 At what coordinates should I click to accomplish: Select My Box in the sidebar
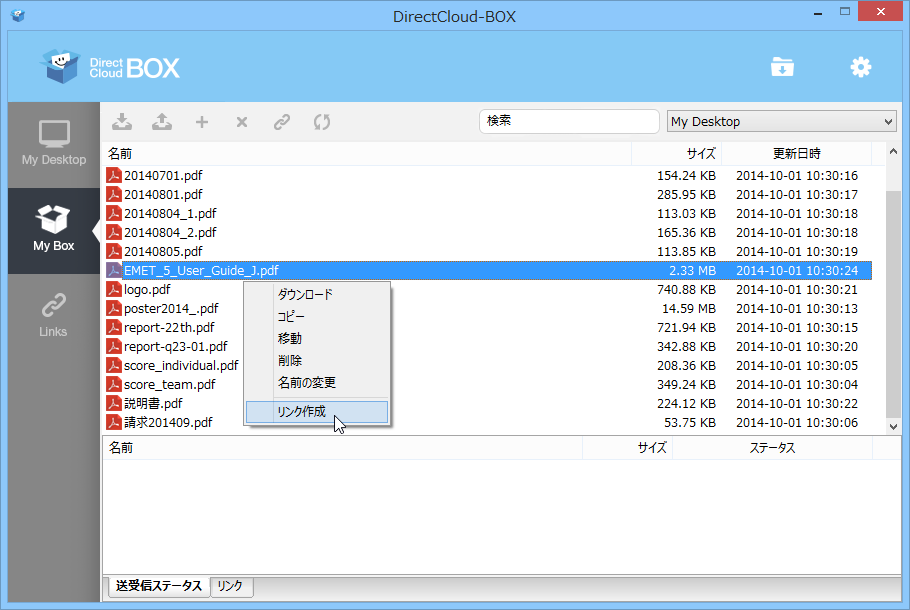coord(53,231)
